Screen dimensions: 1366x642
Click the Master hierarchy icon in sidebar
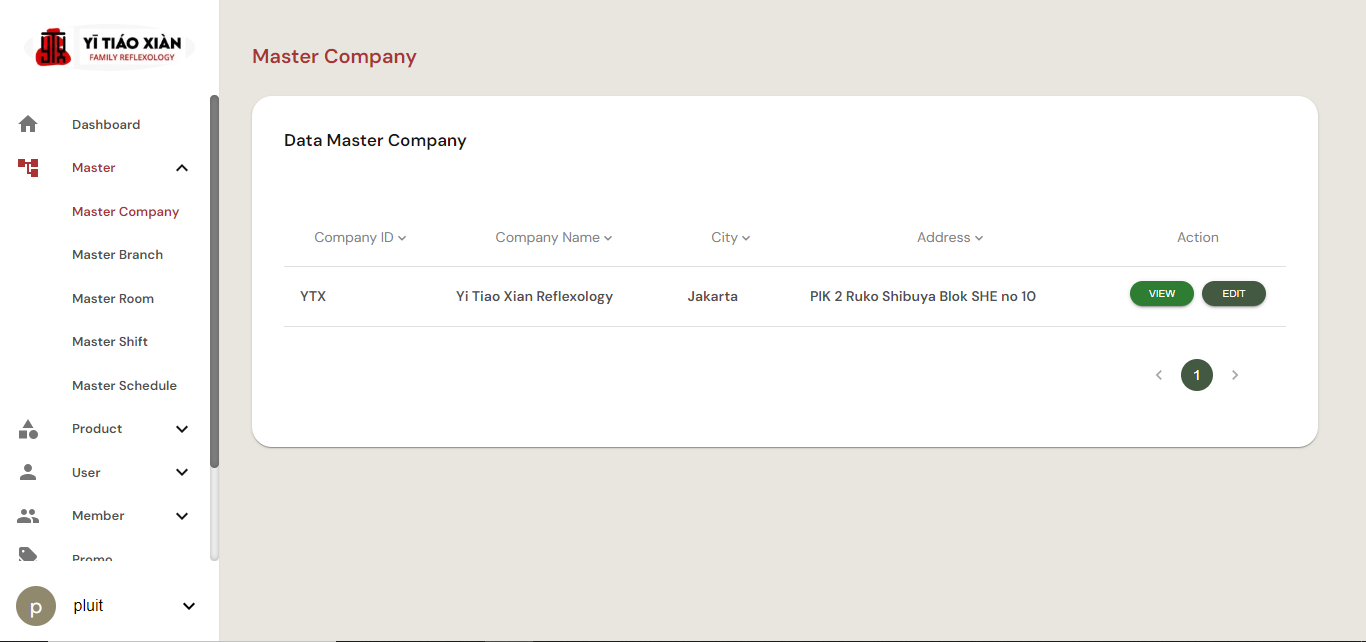point(28,168)
